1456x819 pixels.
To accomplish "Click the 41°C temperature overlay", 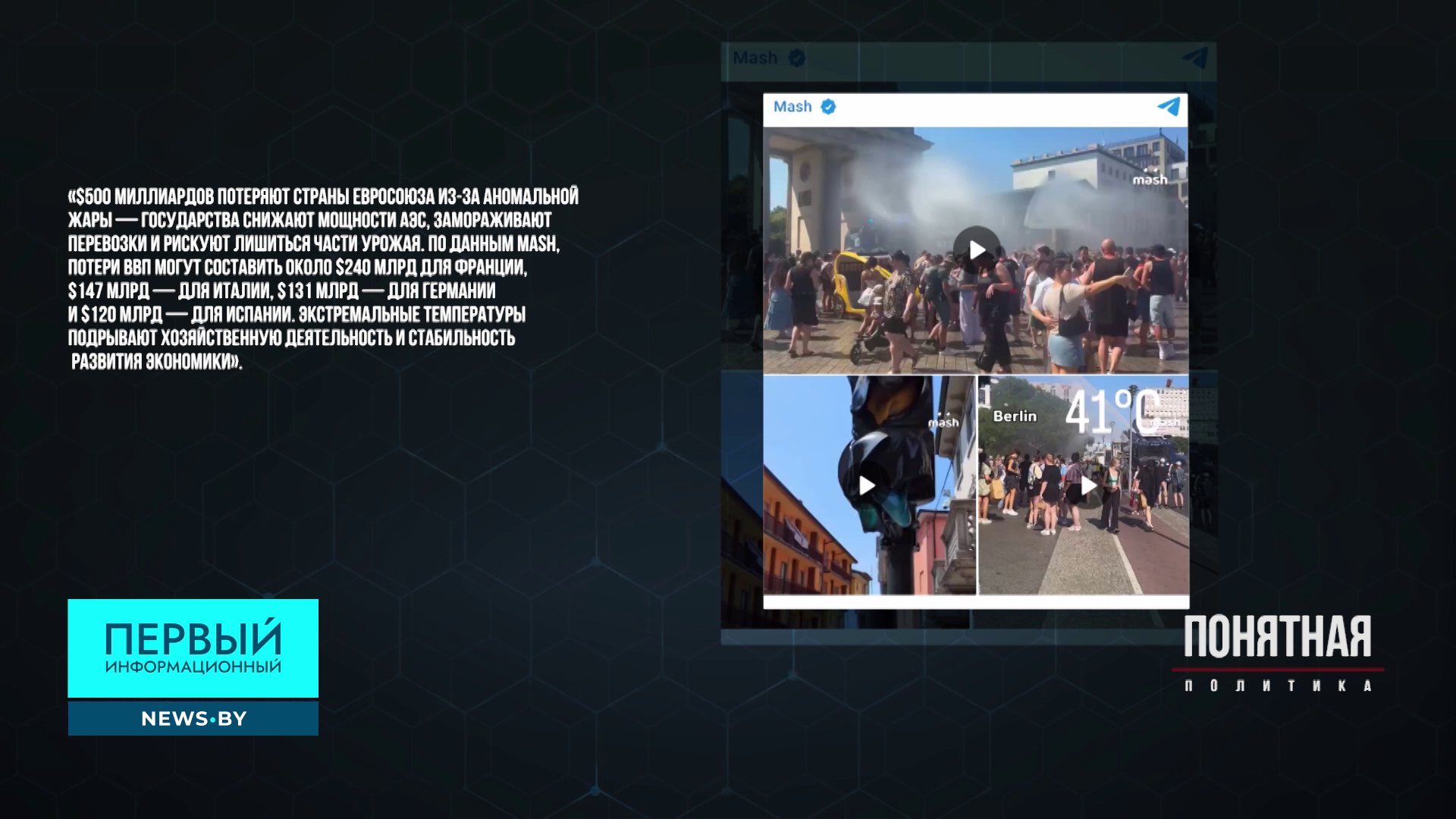I will [x=1112, y=411].
